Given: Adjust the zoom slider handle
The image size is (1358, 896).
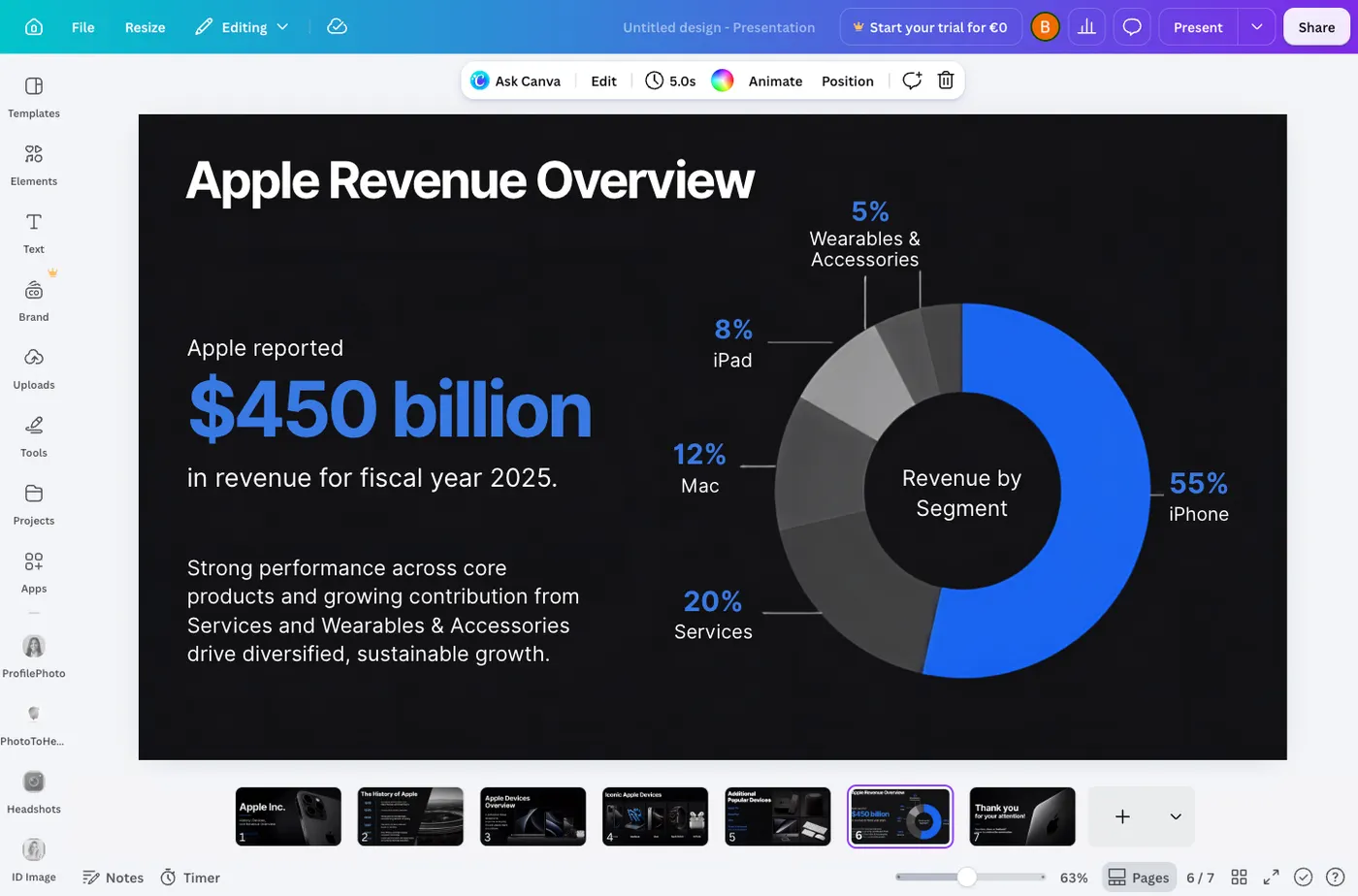Looking at the screenshot, I should [x=966, y=878].
